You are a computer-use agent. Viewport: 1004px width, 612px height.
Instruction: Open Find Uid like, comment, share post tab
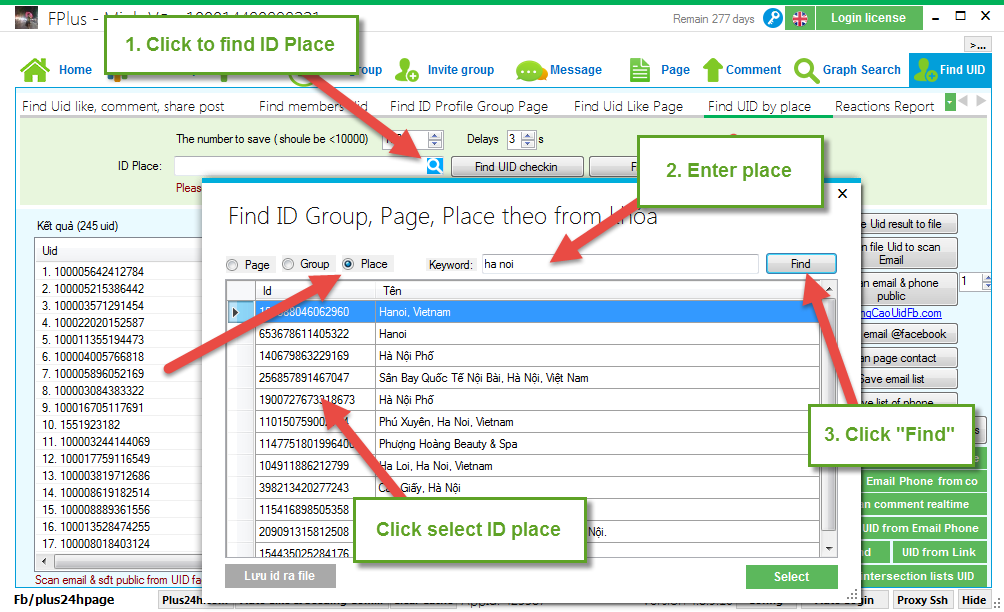tap(123, 106)
